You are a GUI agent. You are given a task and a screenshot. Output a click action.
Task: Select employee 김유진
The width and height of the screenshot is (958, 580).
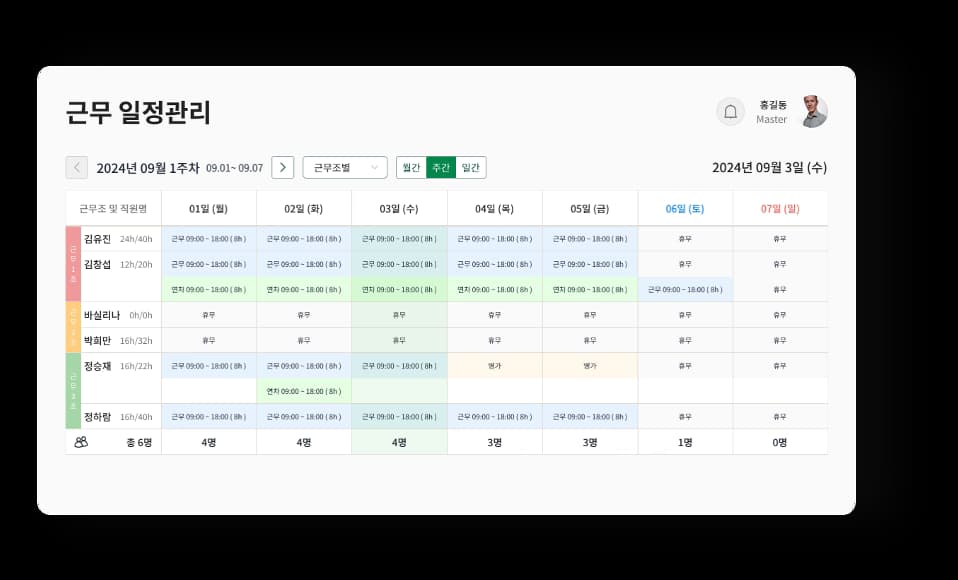pyautogui.click(x=99, y=238)
